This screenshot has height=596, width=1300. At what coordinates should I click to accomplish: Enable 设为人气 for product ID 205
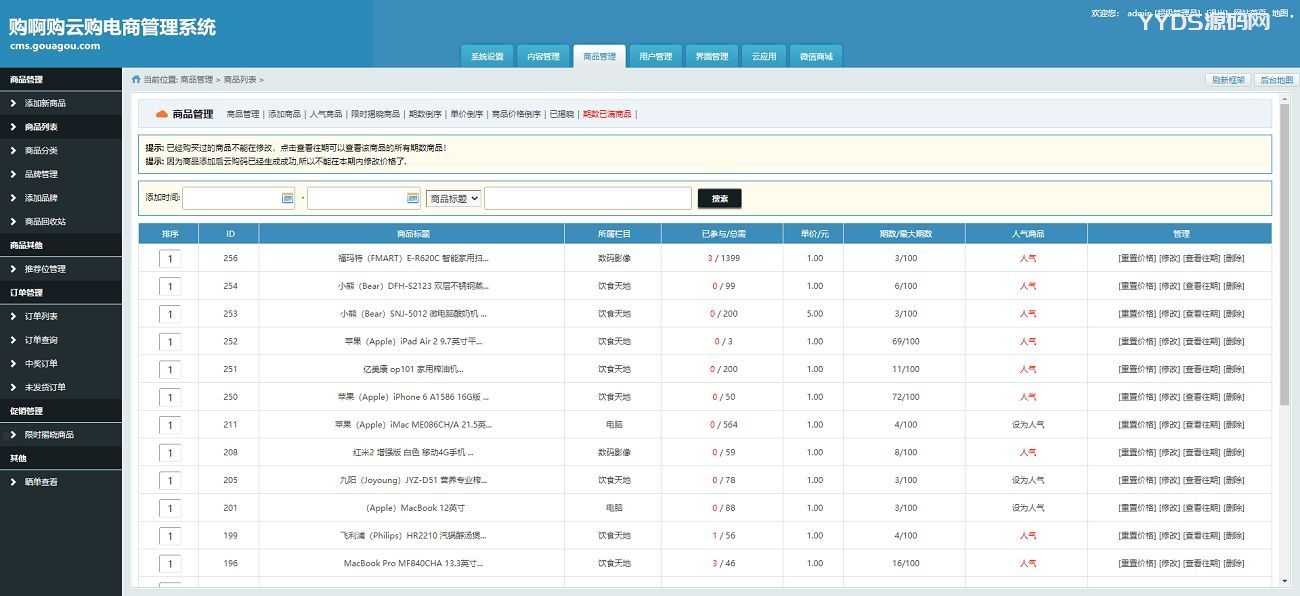[1027, 480]
